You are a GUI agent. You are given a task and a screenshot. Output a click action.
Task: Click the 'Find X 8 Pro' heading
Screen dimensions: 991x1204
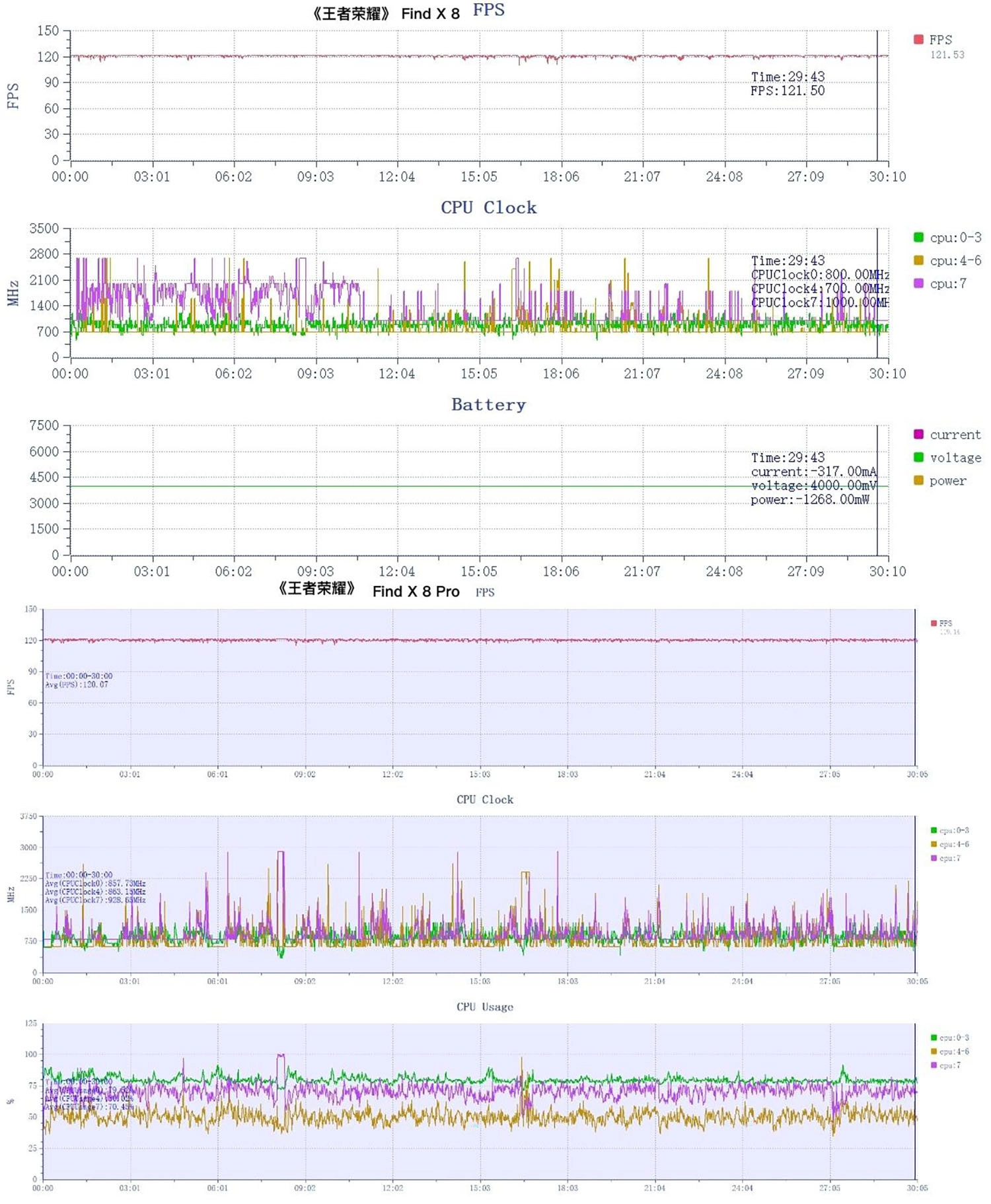coord(416,591)
